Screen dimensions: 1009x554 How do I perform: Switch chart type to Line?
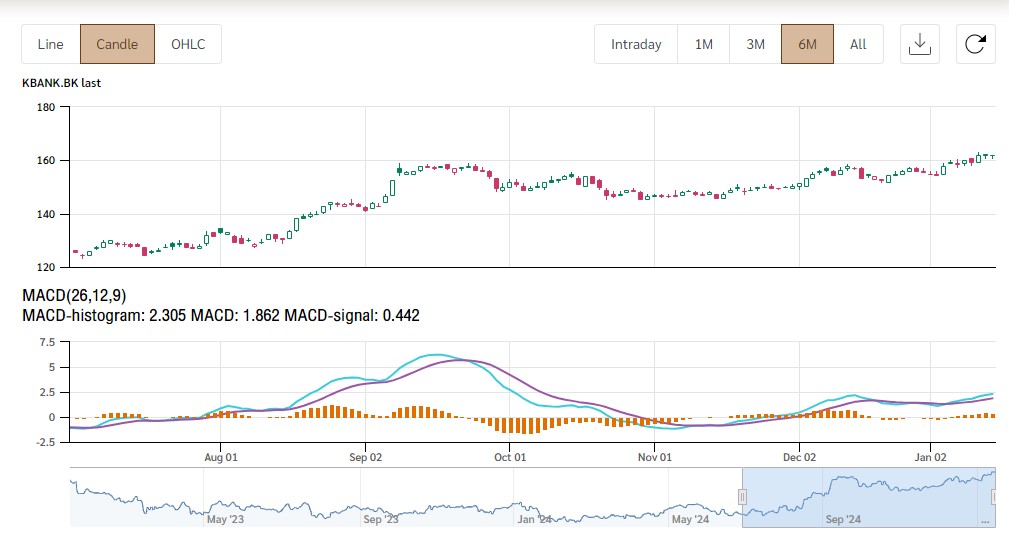tap(50, 44)
